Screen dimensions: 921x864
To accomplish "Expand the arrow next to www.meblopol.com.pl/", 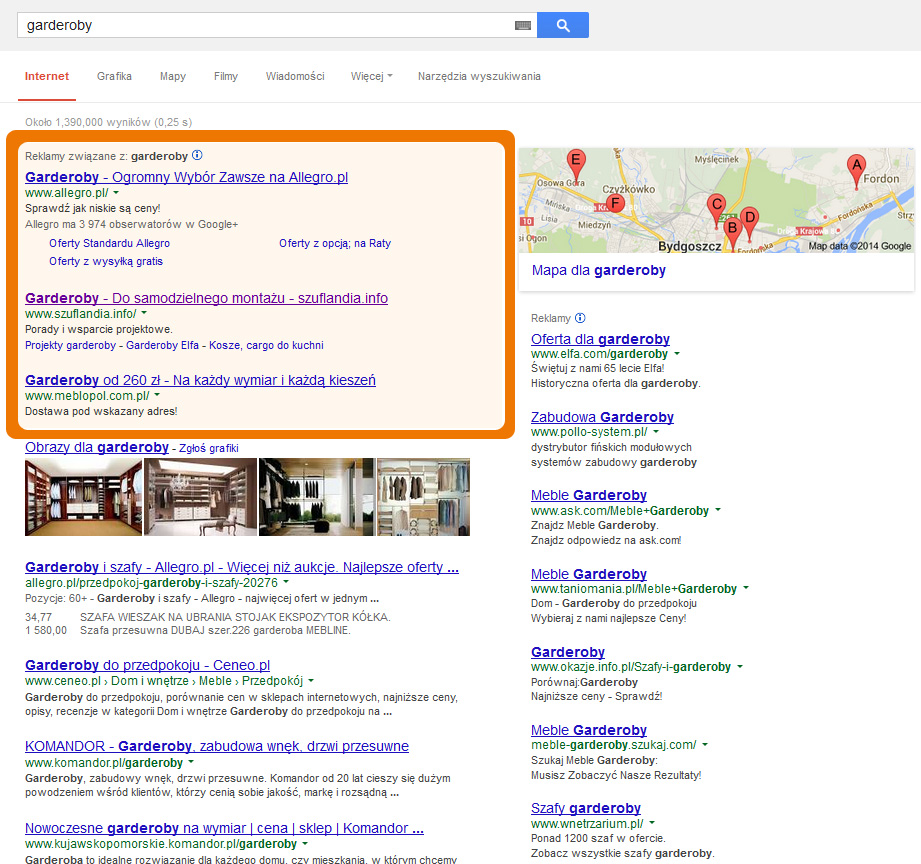I will point(157,395).
